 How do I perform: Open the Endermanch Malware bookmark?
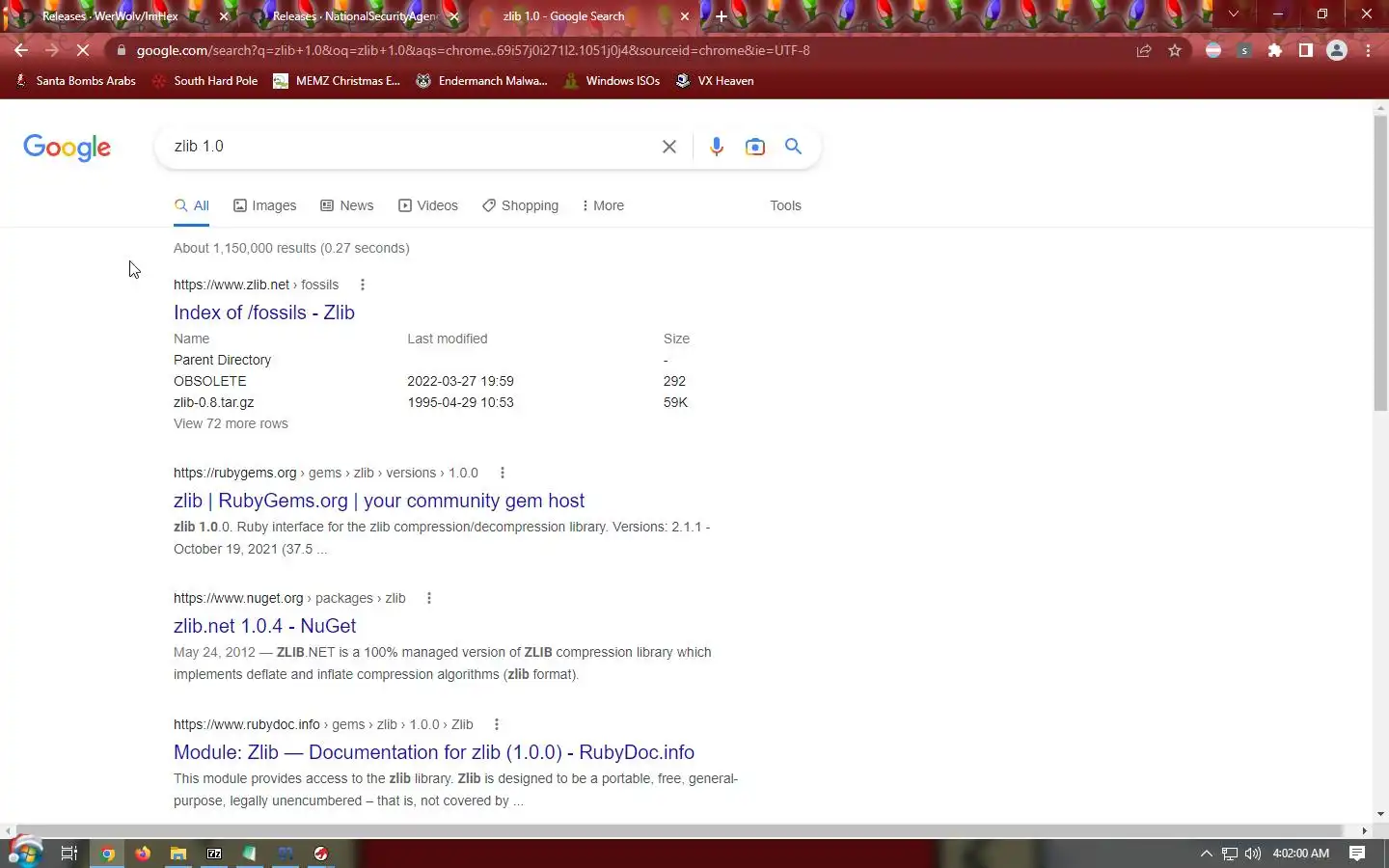click(x=481, y=81)
